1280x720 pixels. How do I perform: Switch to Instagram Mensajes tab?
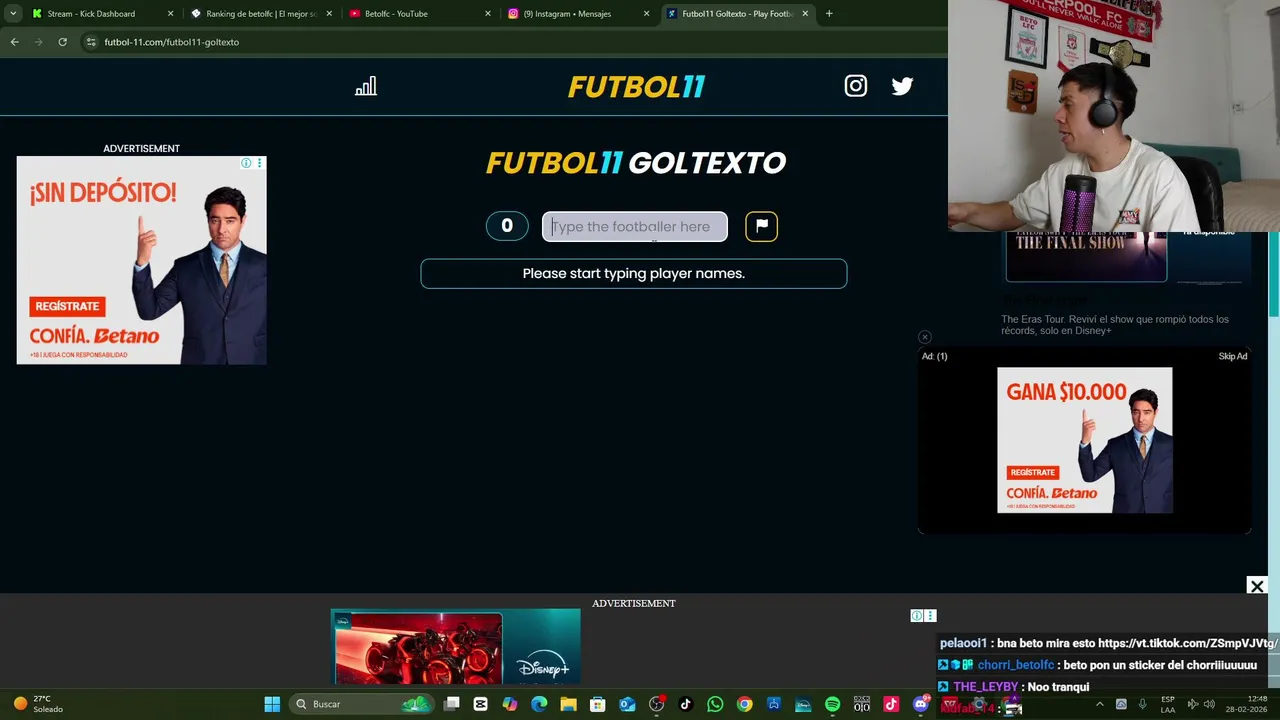point(578,14)
